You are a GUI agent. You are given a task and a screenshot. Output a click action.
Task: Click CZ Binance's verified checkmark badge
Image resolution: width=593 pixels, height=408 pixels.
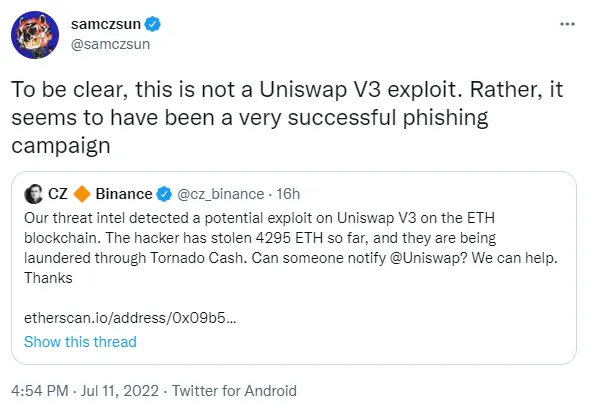(x=164, y=194)
